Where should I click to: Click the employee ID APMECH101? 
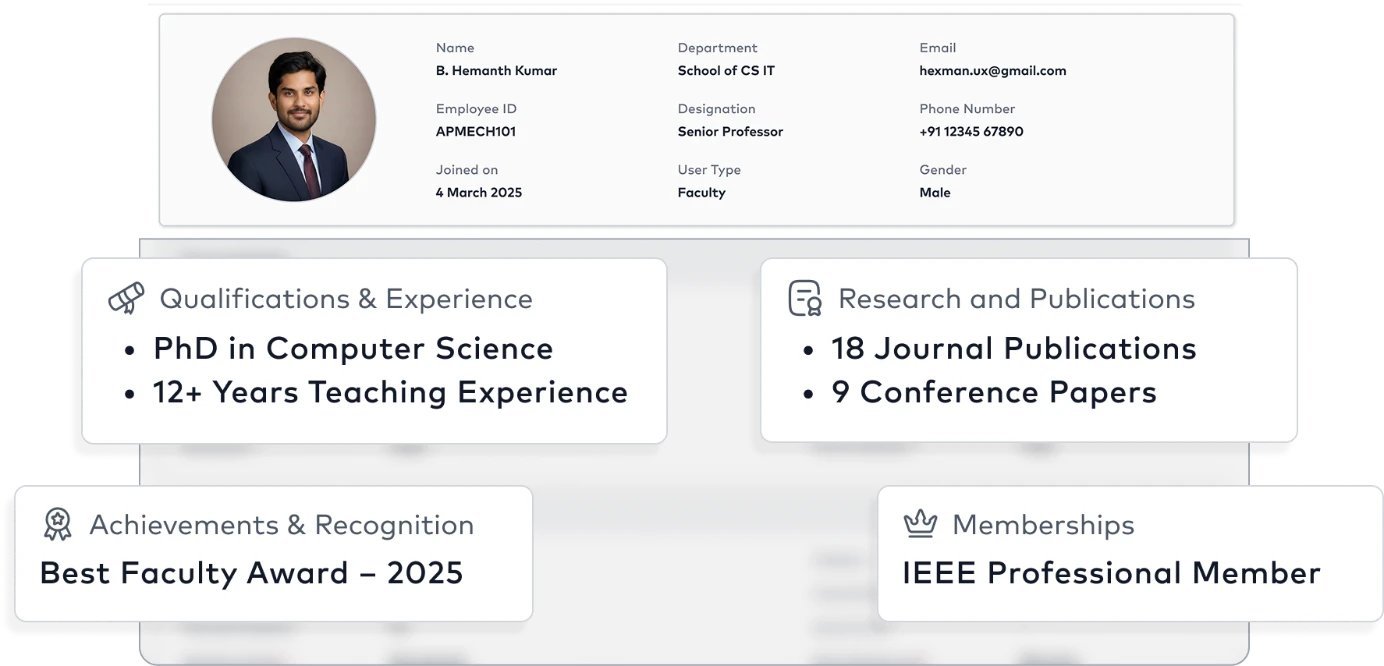click(476, 132)
